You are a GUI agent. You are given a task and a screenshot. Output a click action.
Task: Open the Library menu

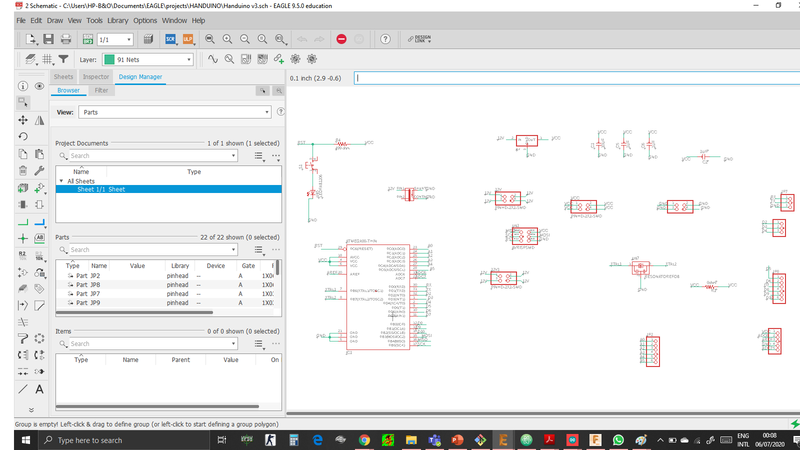pos(118,20)
